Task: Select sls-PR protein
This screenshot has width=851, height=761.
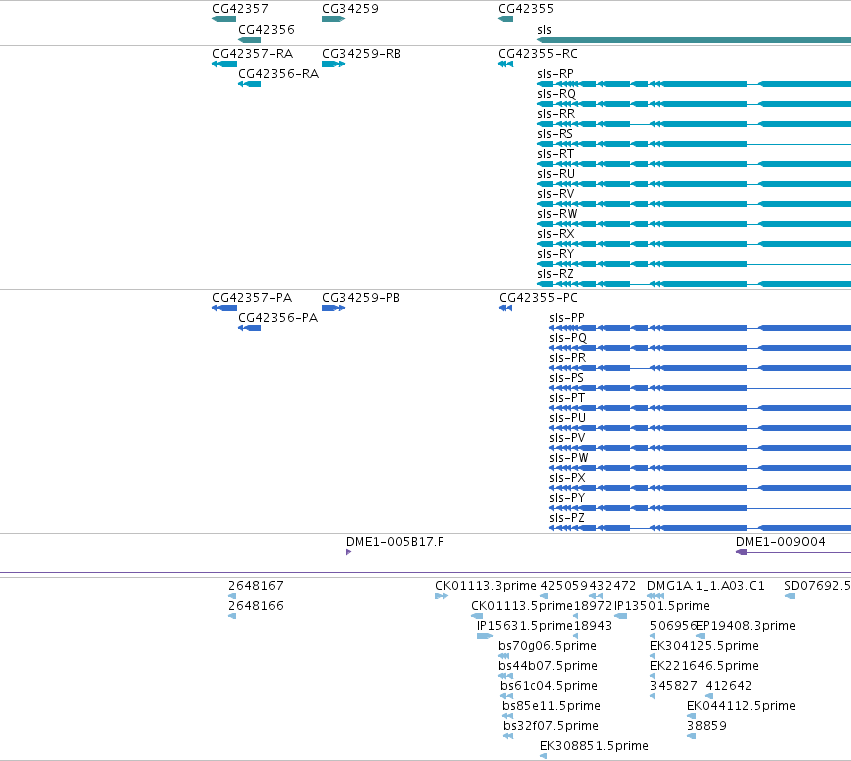Action: (700, 368)
